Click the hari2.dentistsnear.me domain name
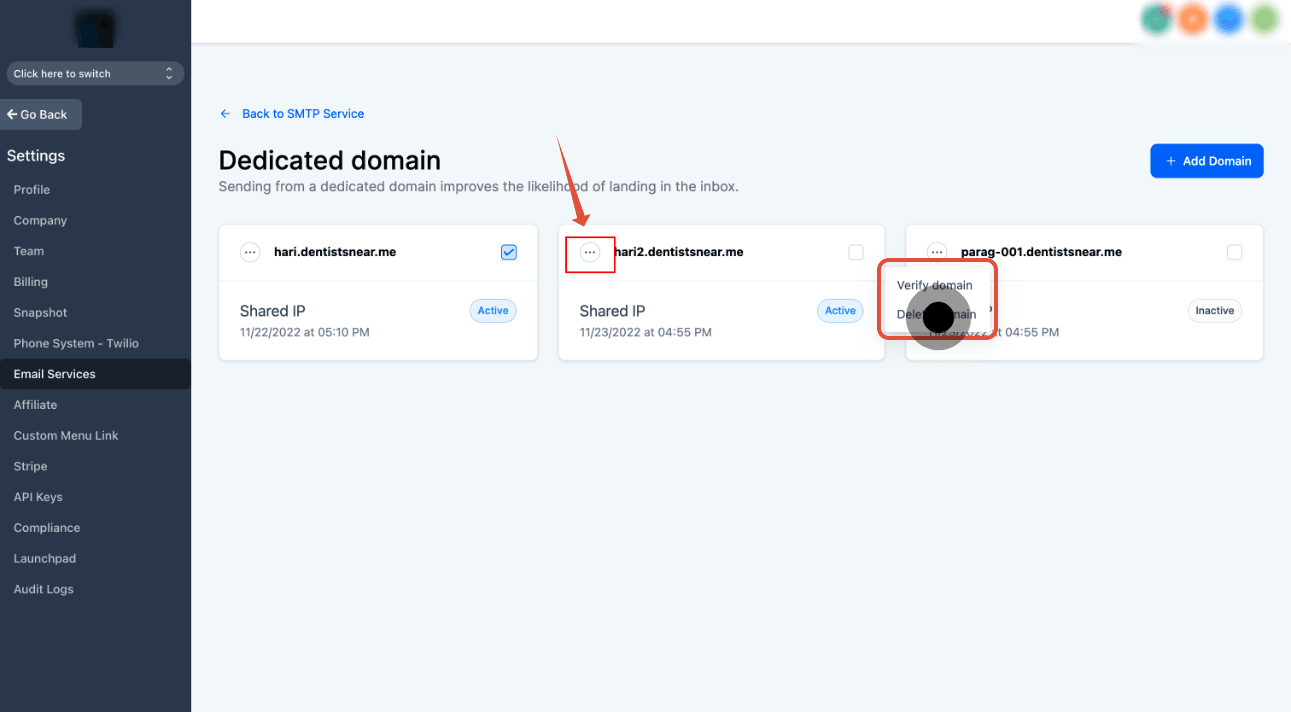This screenshot has height=712, width=1291. (x=678, y=252)
